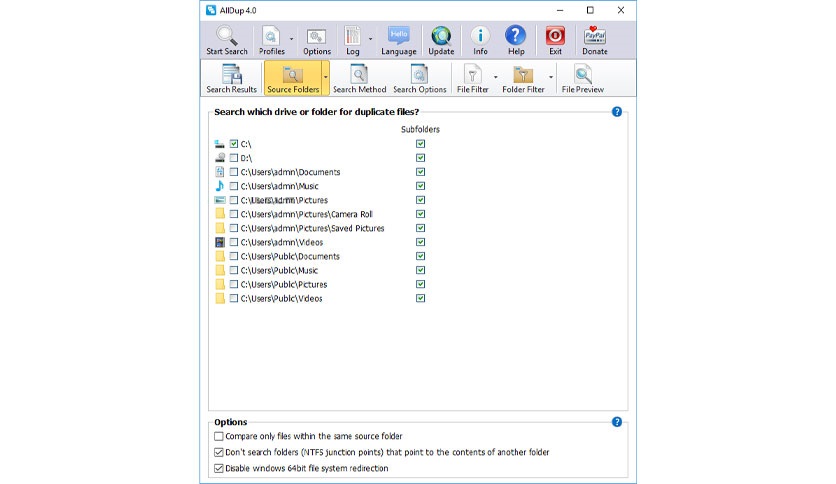Screen dimensions: 836x484
Task: Enable Compare only files within same source folder
Action: [219, 437]
